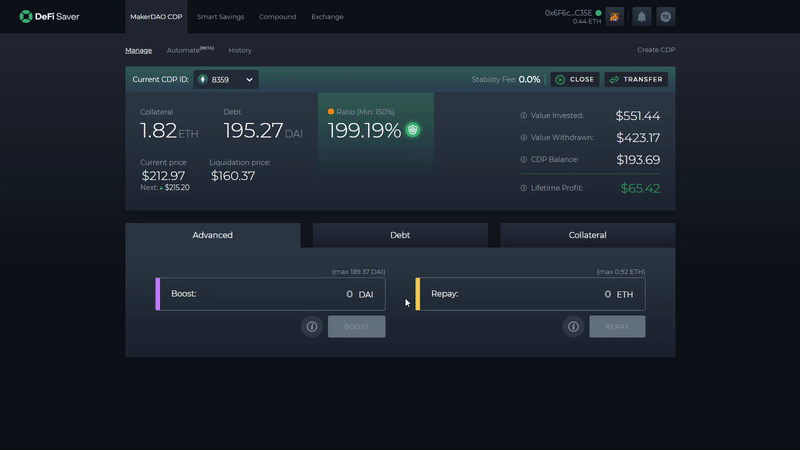Open the transactions TX icon

[665, 17]
